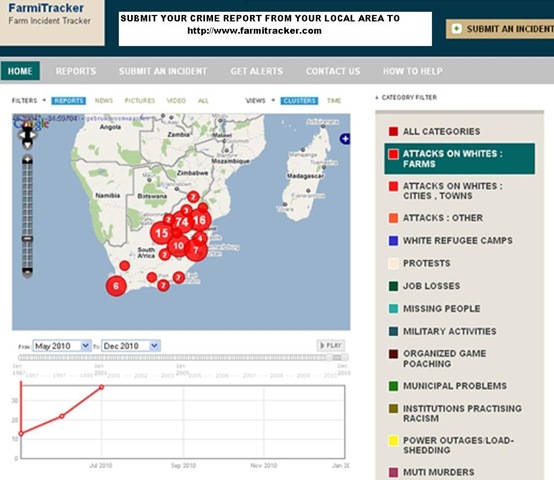The width and height of the screenshot is (554, 480).
Task: Open the From date dropdown May 2010
Action: (62, 346)
